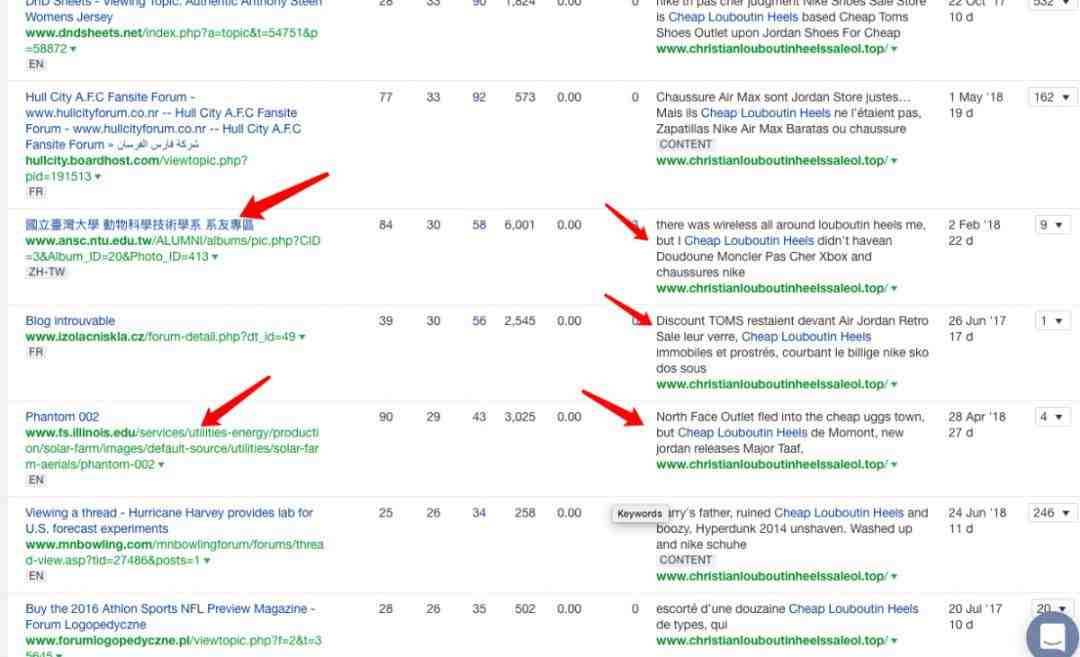This screenshot has height=657, width=1080.
Task: Select the 3,025 value in Phantom 002 row
Action: click(x=519, y=417)
